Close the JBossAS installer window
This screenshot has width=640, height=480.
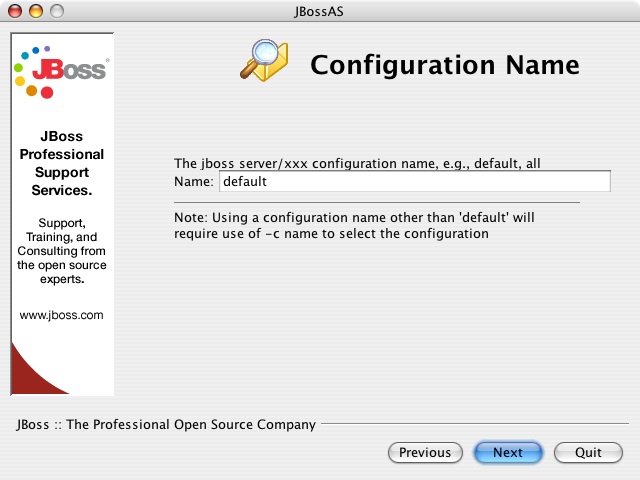[15, 10]
